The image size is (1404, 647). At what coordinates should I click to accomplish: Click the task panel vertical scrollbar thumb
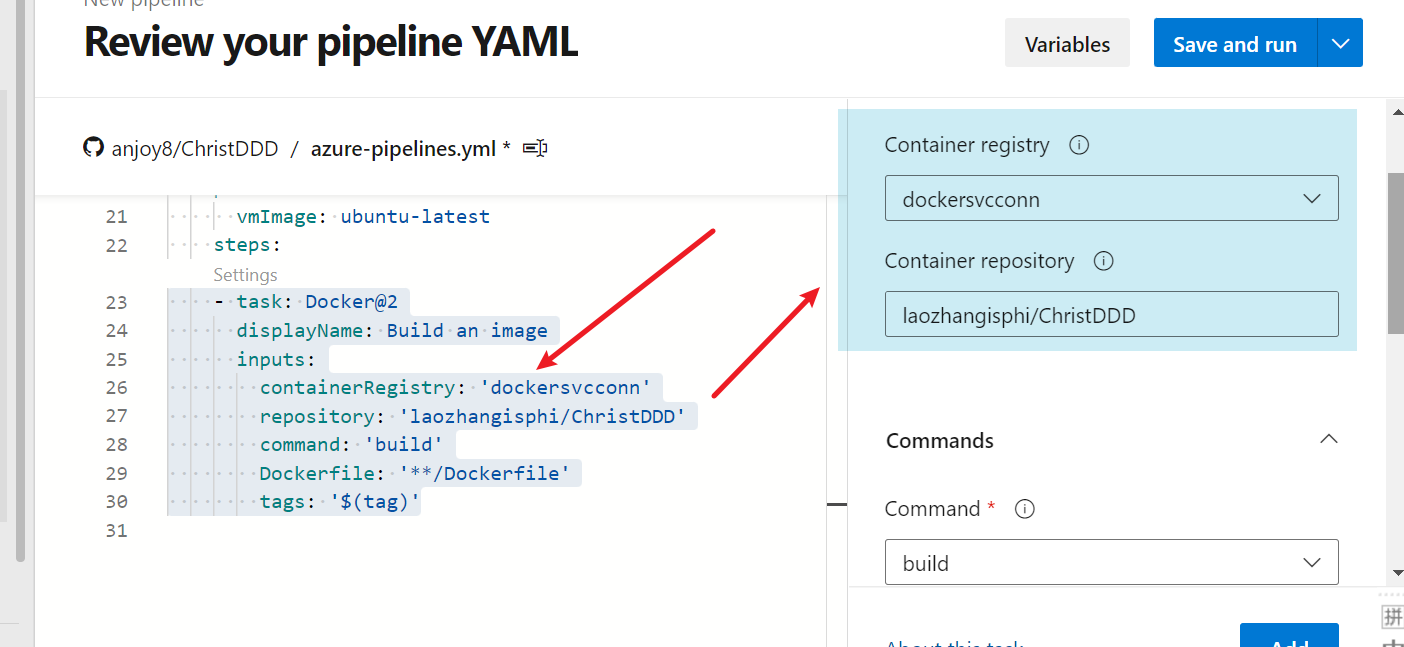coord(1395,253)
